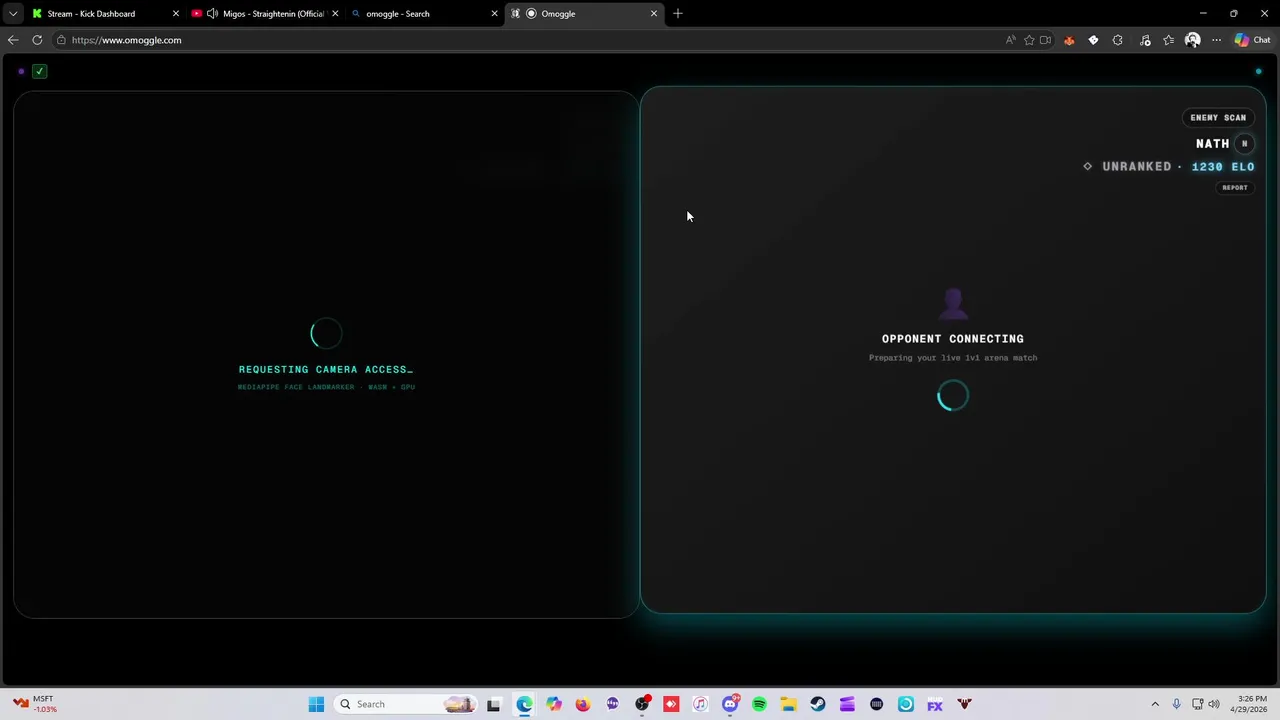Open Task View on the taskbar
This screenshot has width=1280, height=720.
tap(493, 704)
